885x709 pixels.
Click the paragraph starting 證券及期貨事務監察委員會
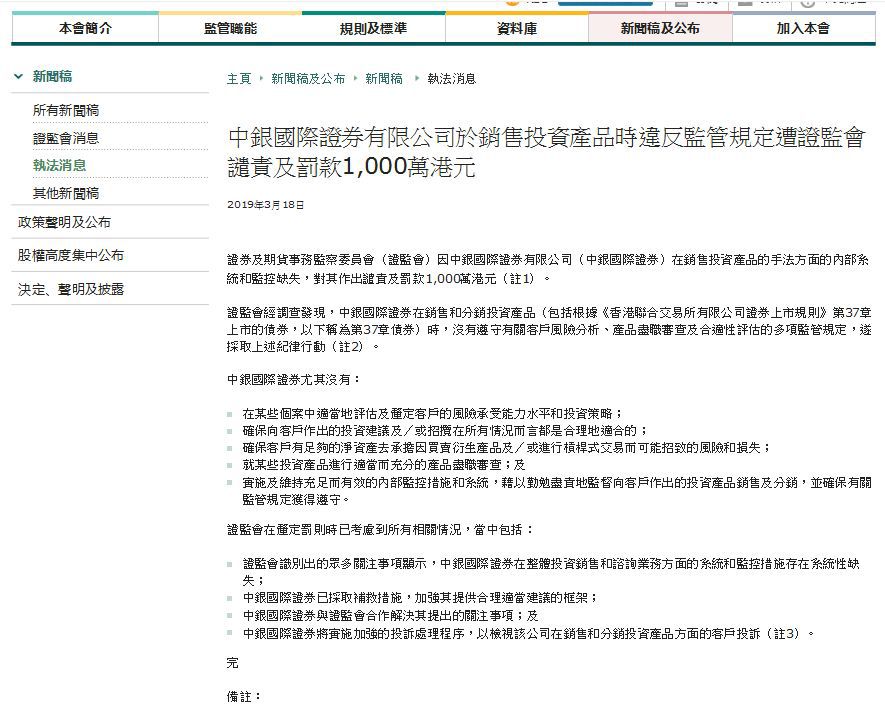pos(547,269)
